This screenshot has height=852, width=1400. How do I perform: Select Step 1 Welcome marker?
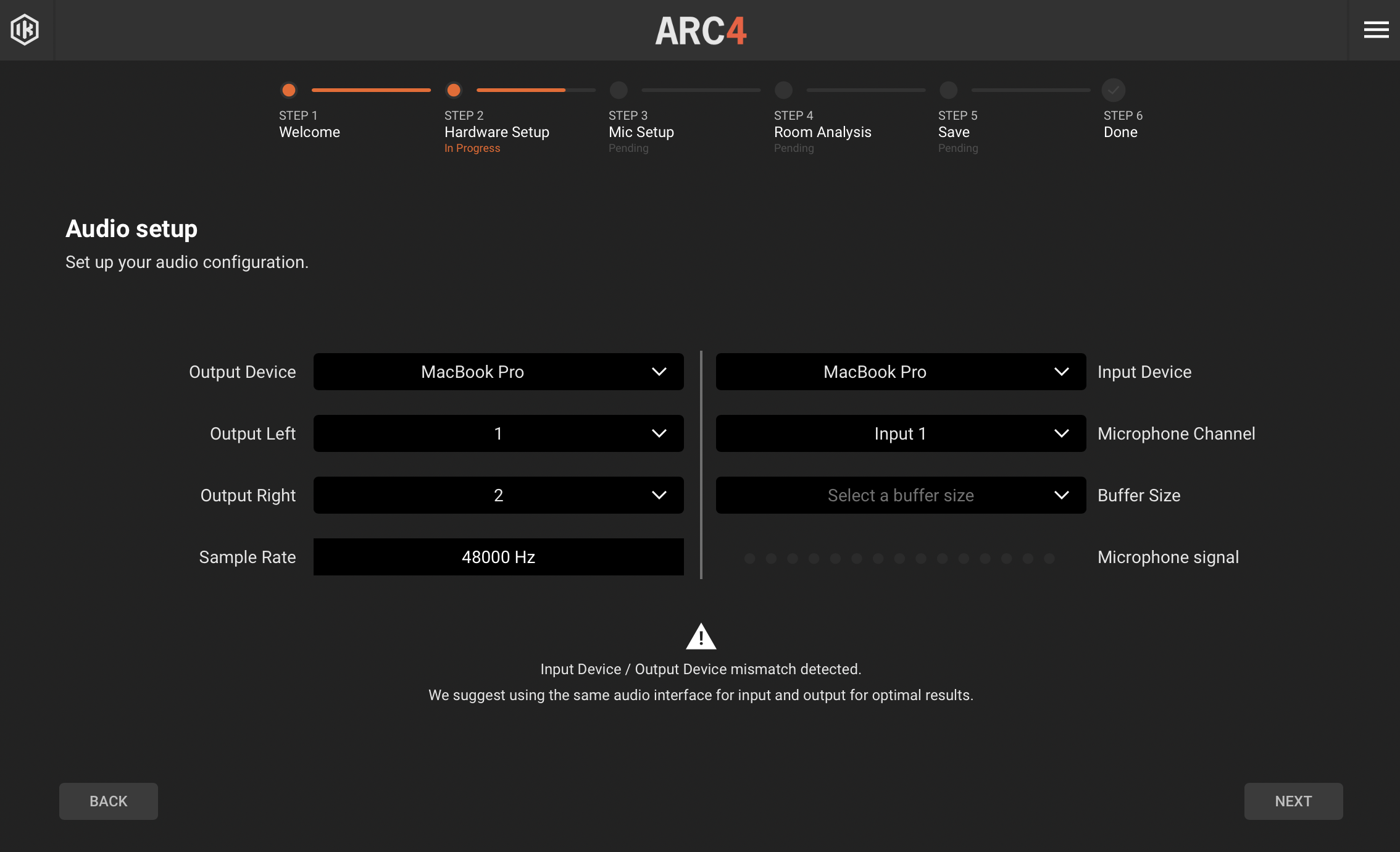coord(288,90)
